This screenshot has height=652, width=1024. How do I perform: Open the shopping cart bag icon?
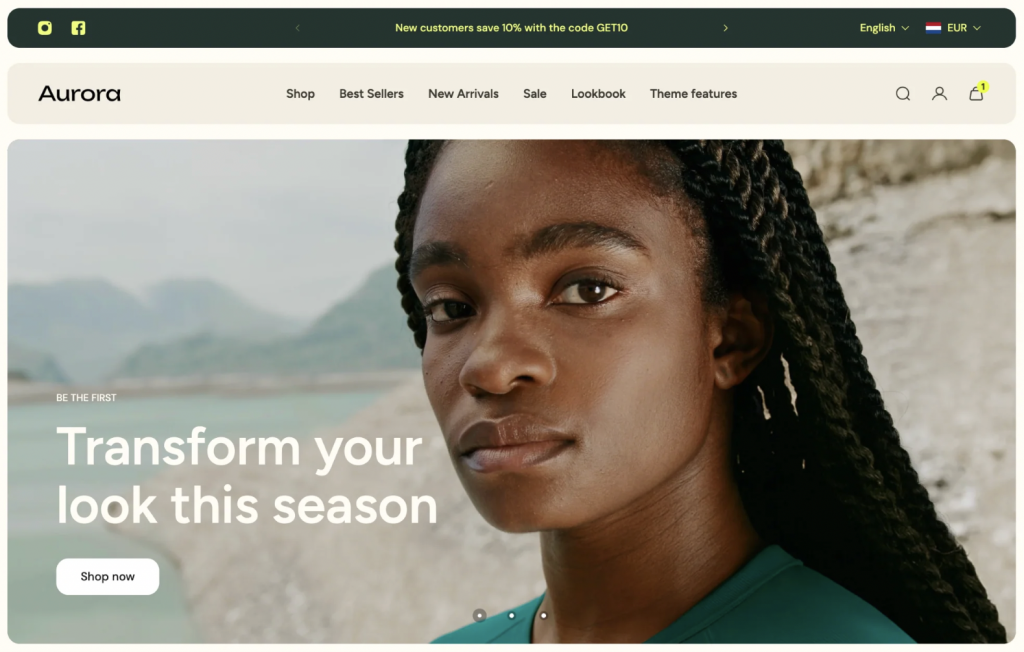(x=976, y=93)
